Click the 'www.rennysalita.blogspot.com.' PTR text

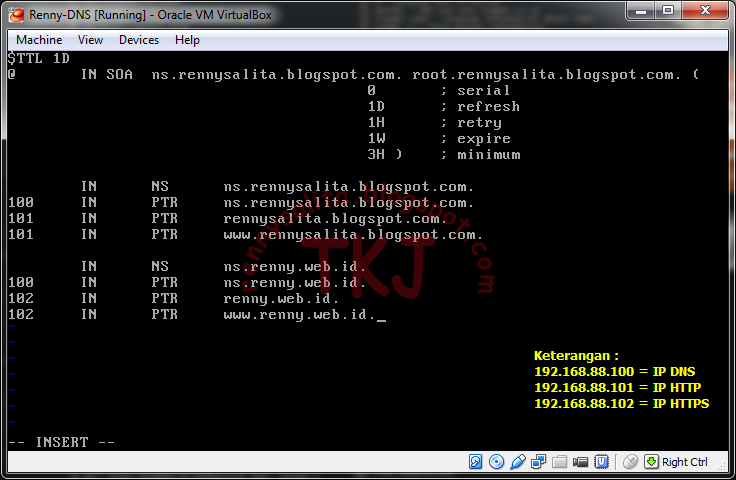point(353,235)
